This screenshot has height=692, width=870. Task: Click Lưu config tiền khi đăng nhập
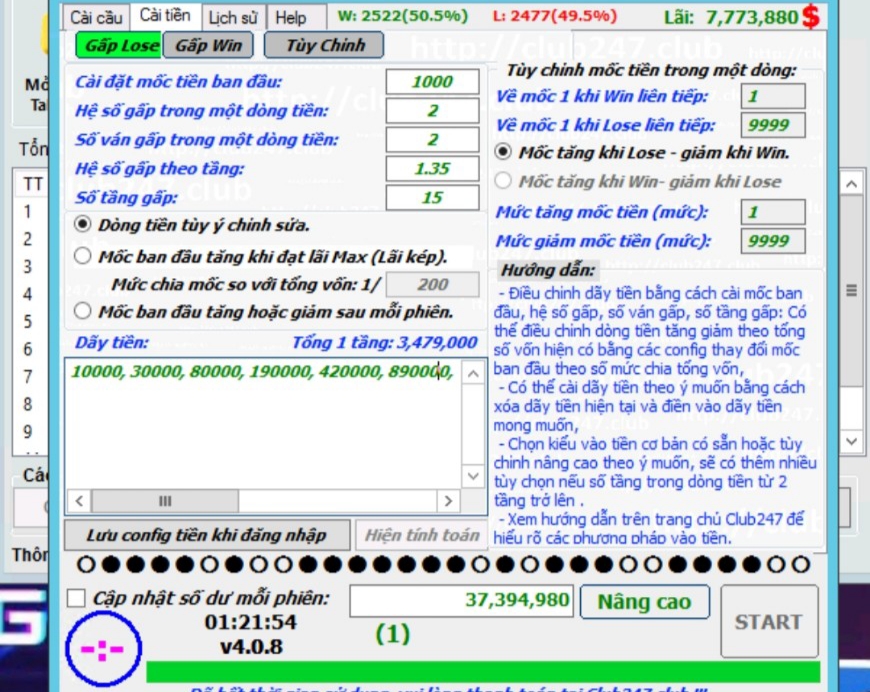pyautogui.click(x=208, y=535)
